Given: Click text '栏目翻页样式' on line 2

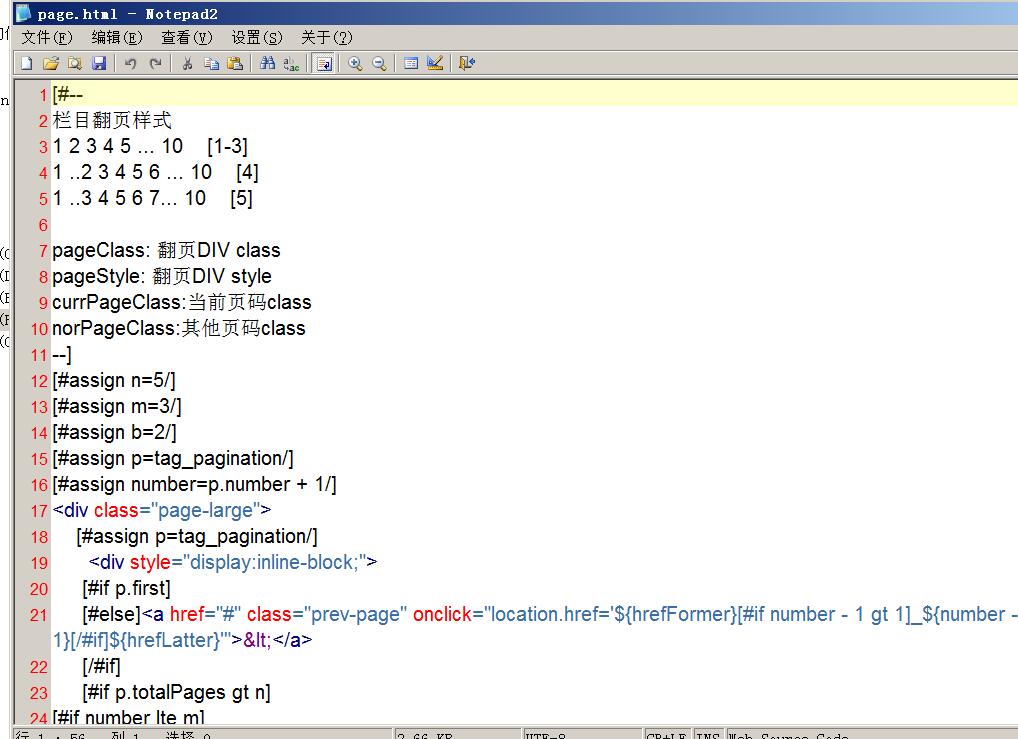Looking at the screenshot, I should (112, 120).
